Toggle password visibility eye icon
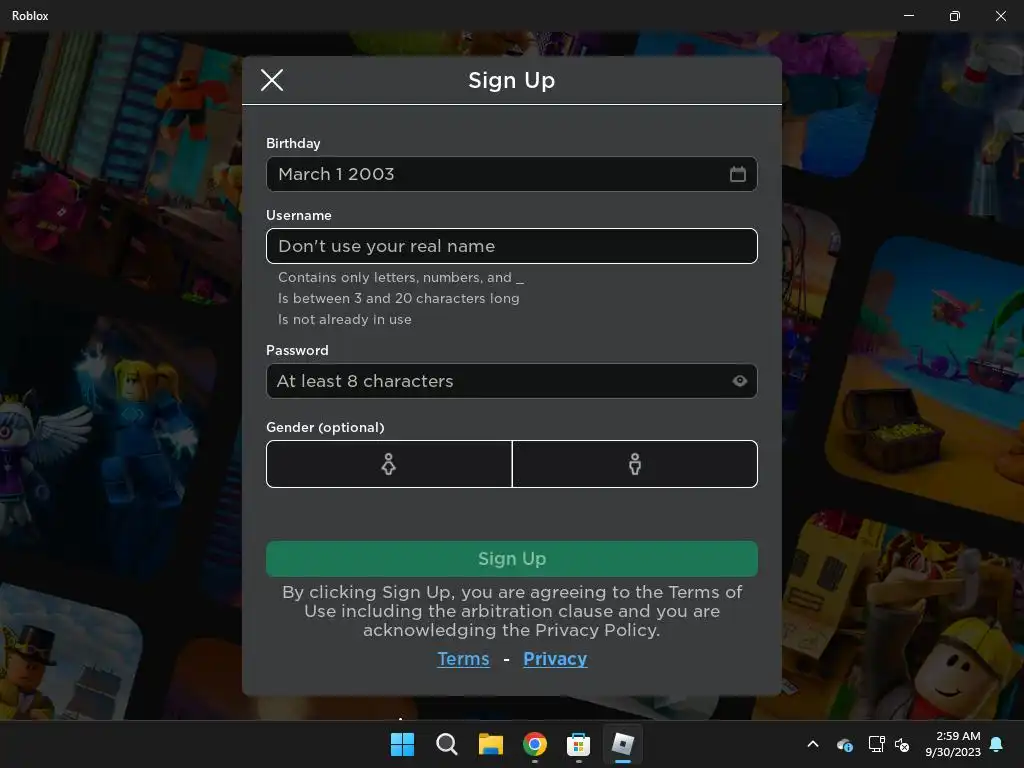The height and width of the screenshot is (768, 1024). pyautogui.click(x=739, y=381)
